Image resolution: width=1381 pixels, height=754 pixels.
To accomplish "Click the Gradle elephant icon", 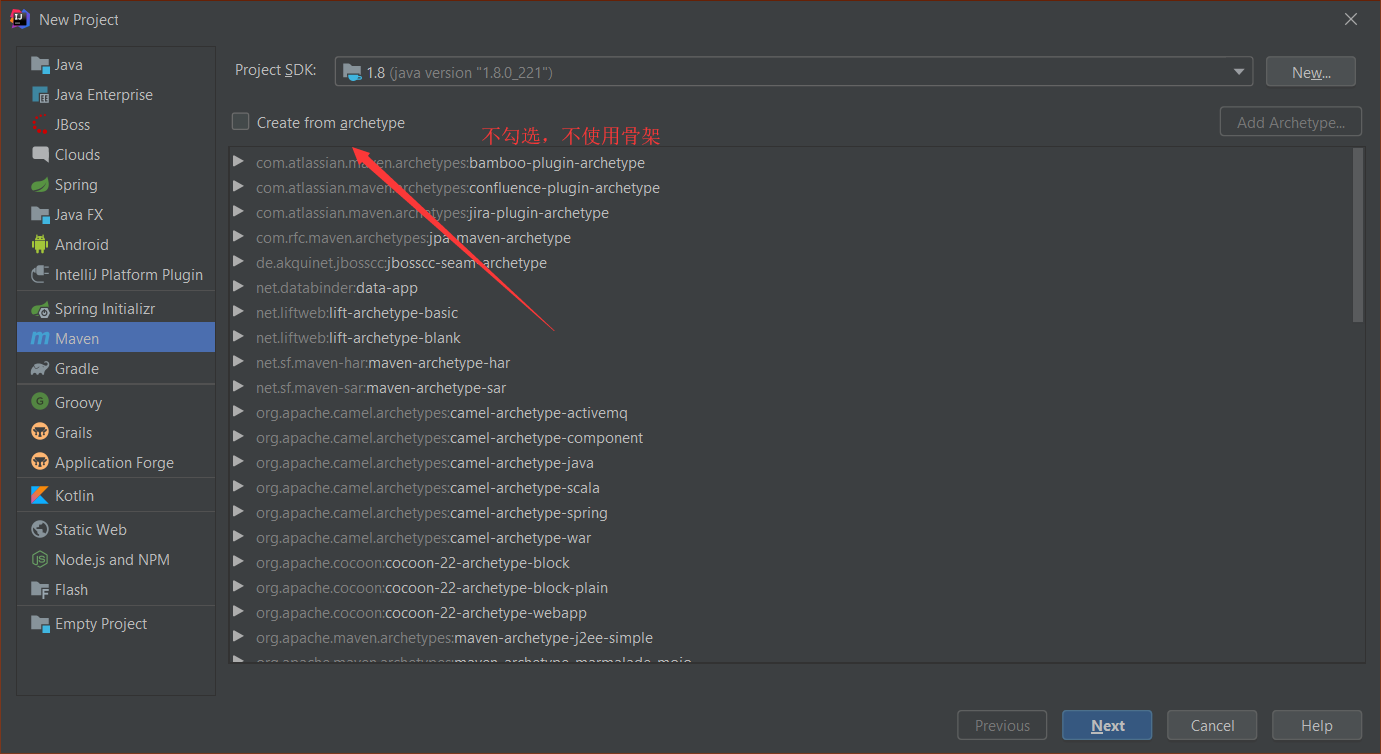I will [40, 369].
